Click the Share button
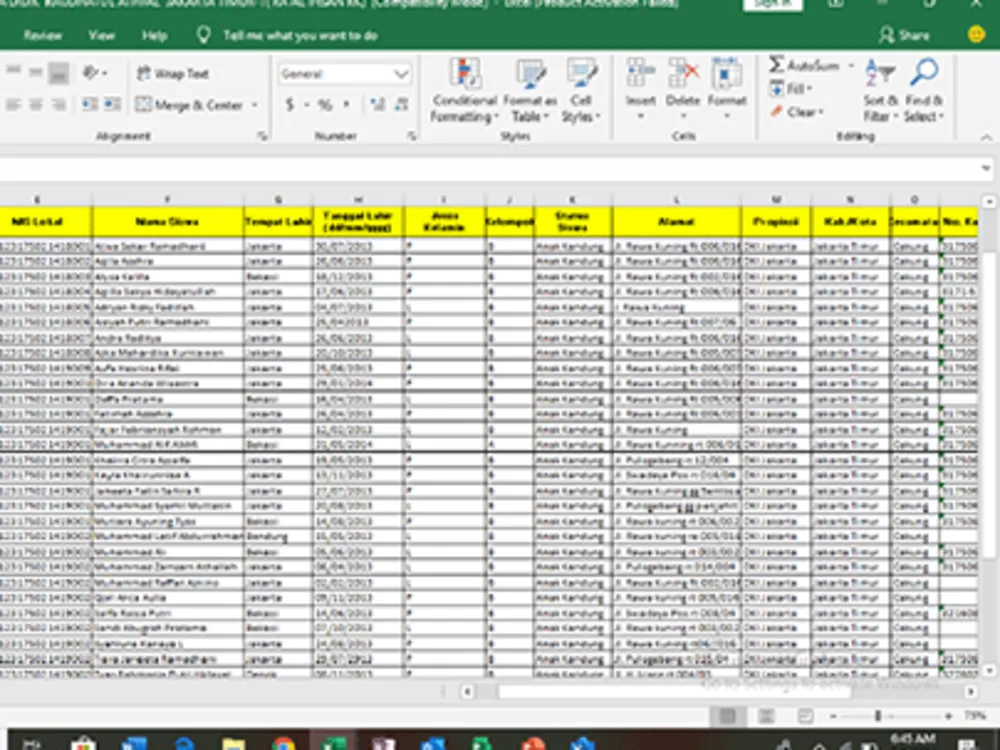This screenshot has width=1000, height=750. click(904, 35)
